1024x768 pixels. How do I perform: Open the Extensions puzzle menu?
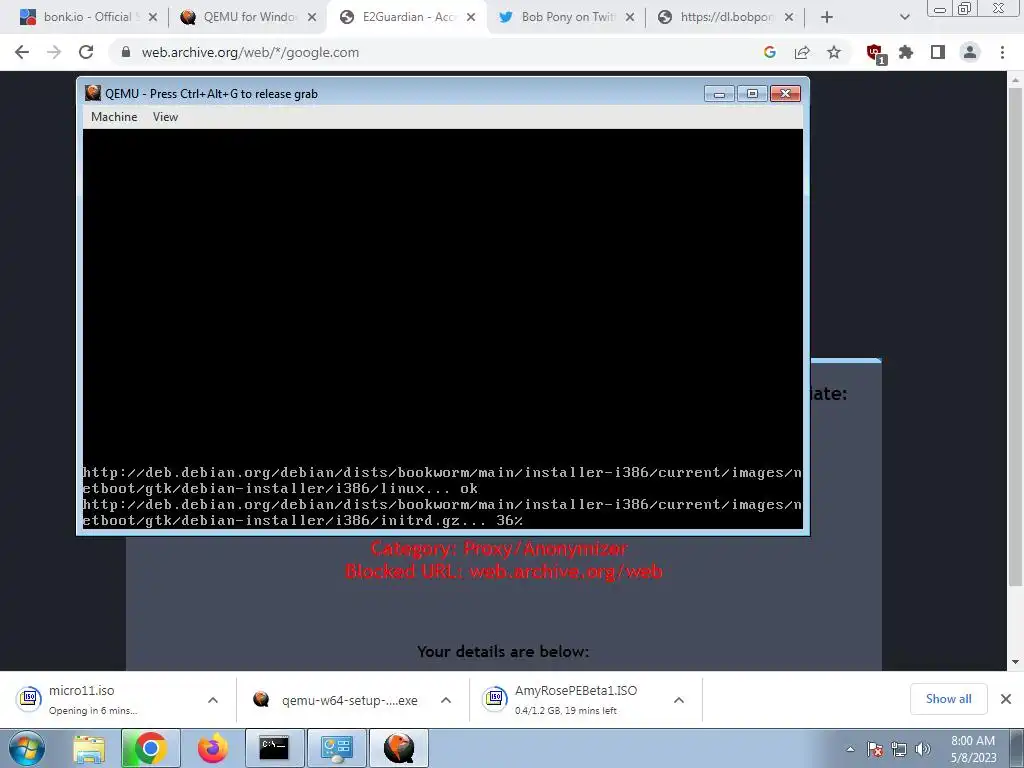(906, 52)
